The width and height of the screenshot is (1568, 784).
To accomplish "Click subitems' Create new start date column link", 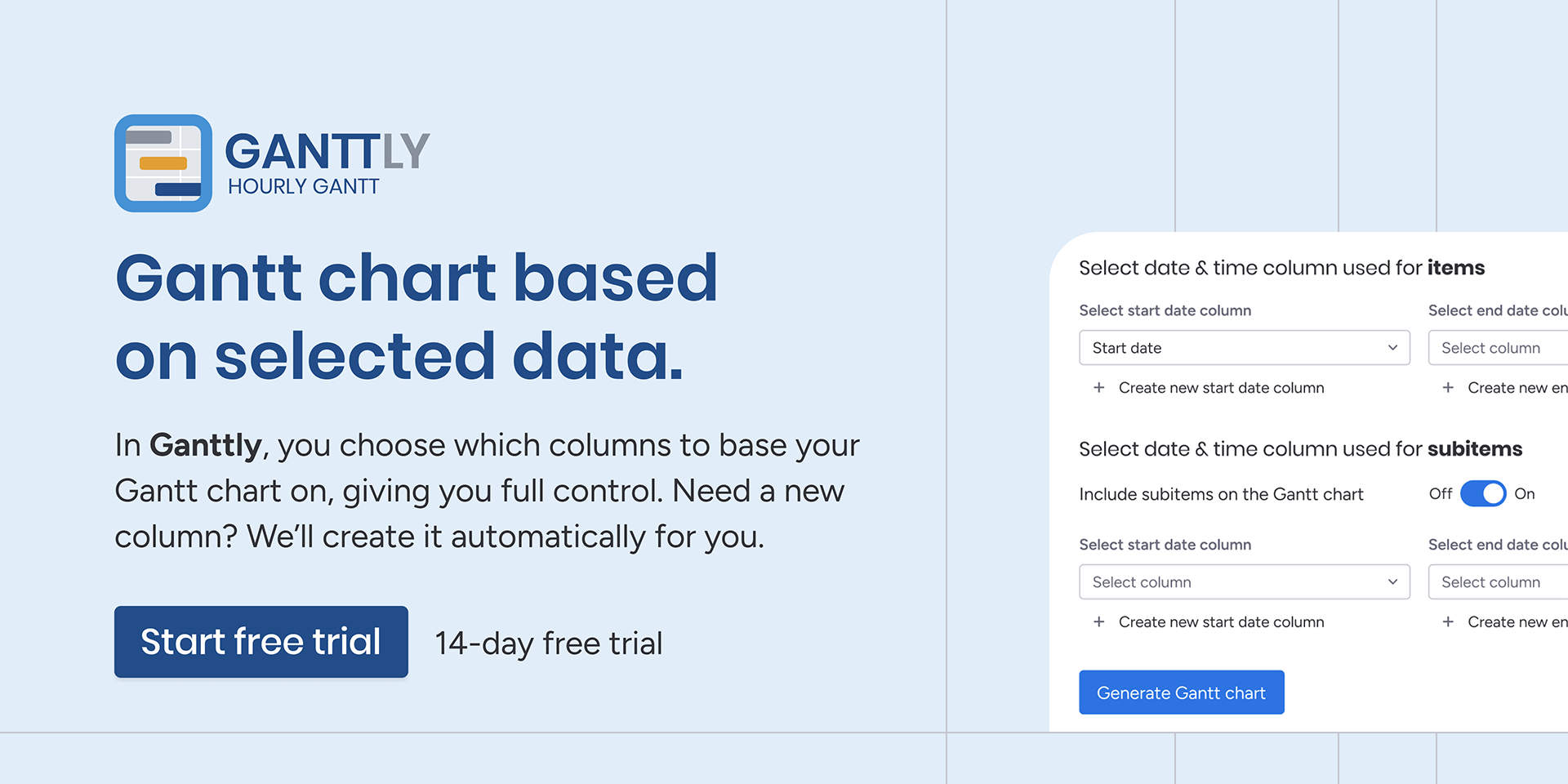I will (x=1221, y=622).
